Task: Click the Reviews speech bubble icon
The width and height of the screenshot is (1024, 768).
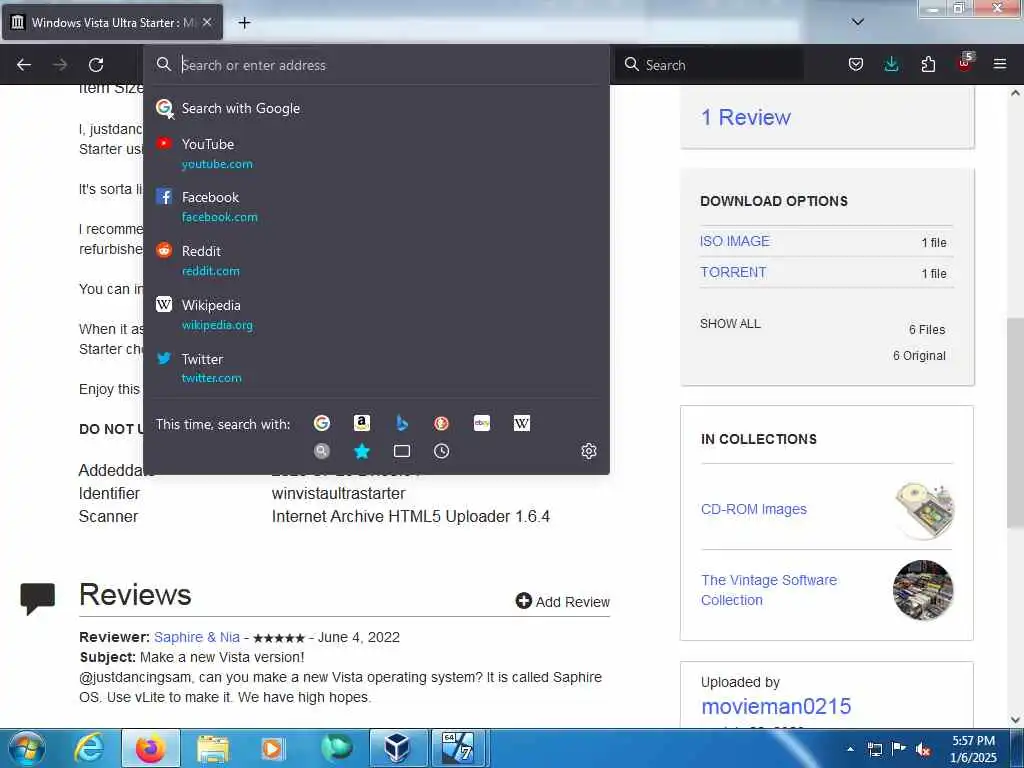Action: pos(37,598)
